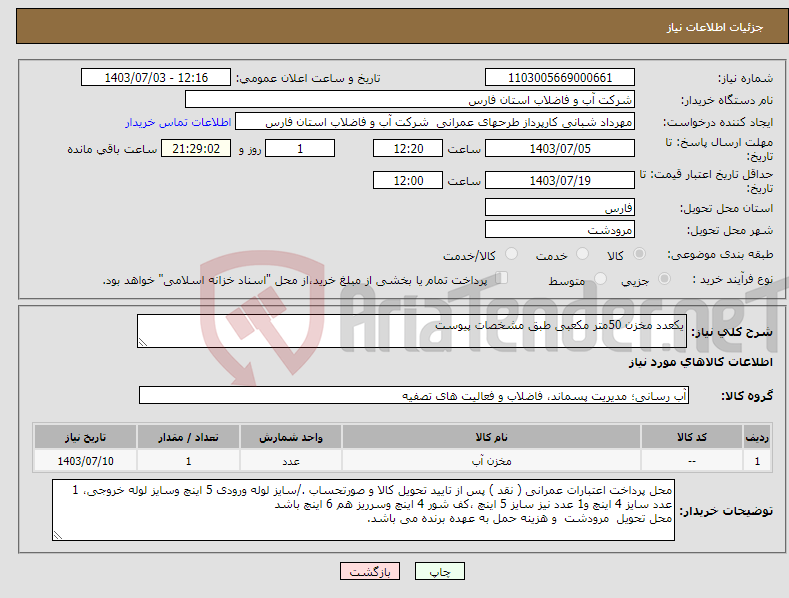Select the کالا radio button
Screen dimensions: 789x598
tap(639, 254)
